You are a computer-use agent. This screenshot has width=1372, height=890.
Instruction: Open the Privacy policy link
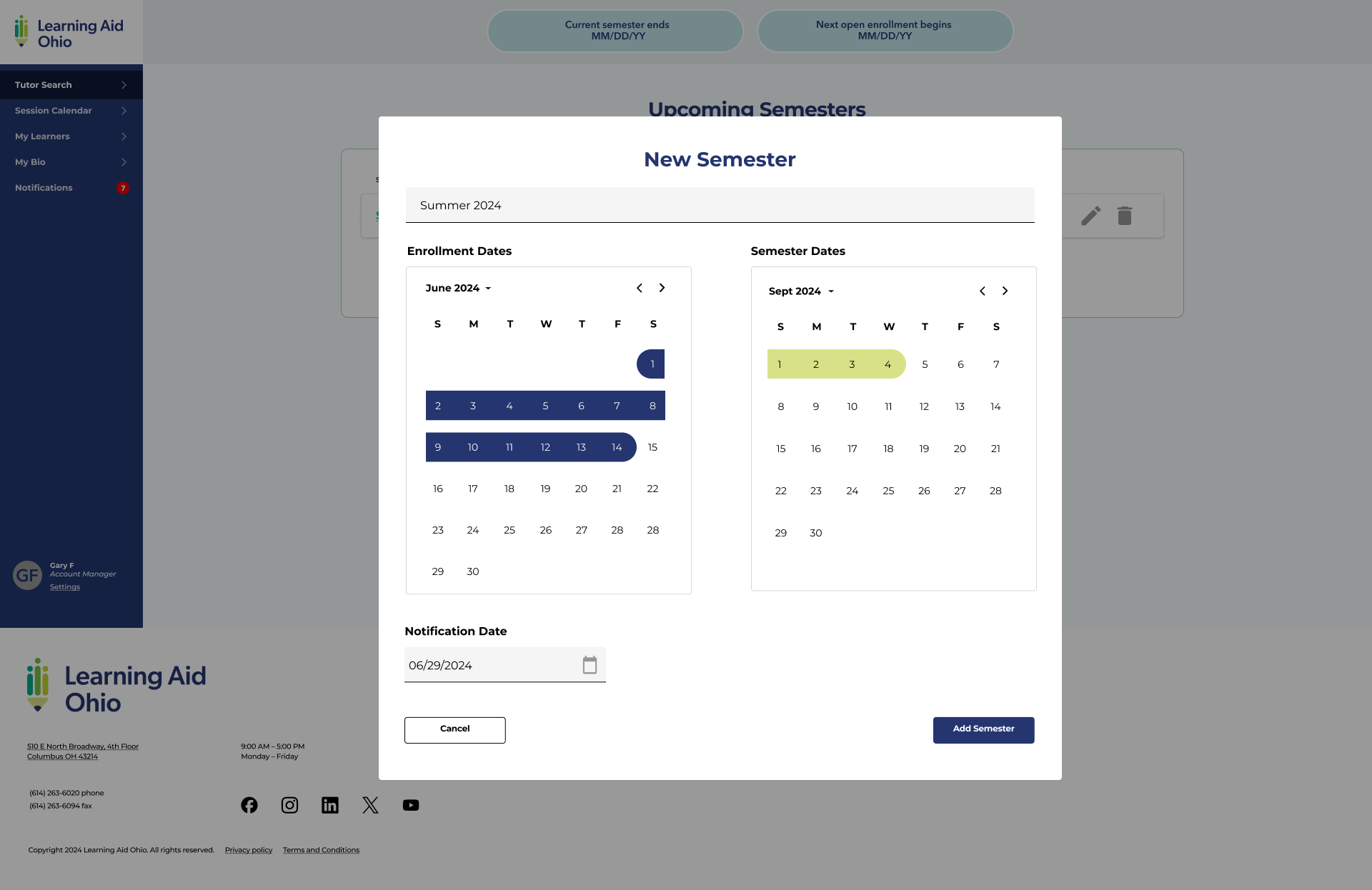[248, 849]
